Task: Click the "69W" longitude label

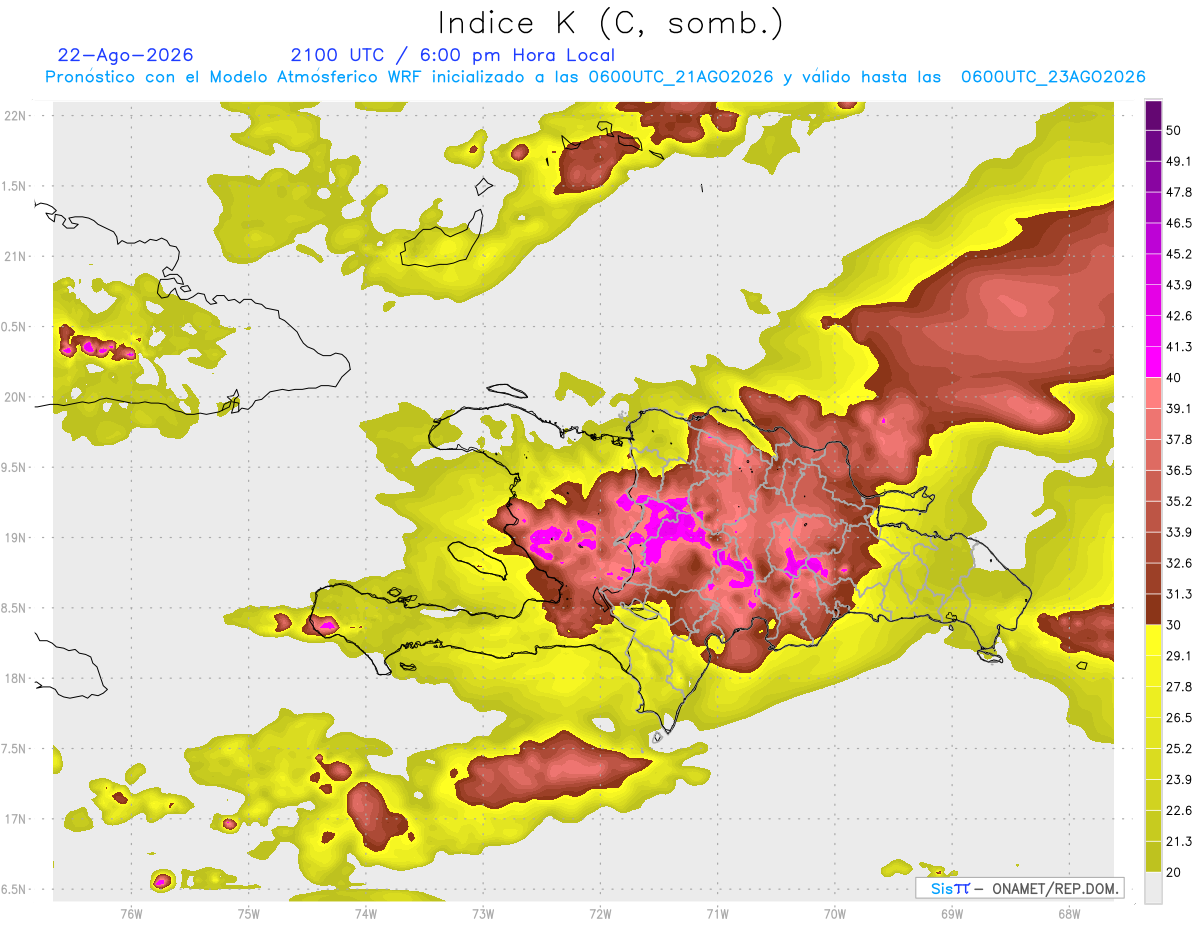Action: pos(952,914)
